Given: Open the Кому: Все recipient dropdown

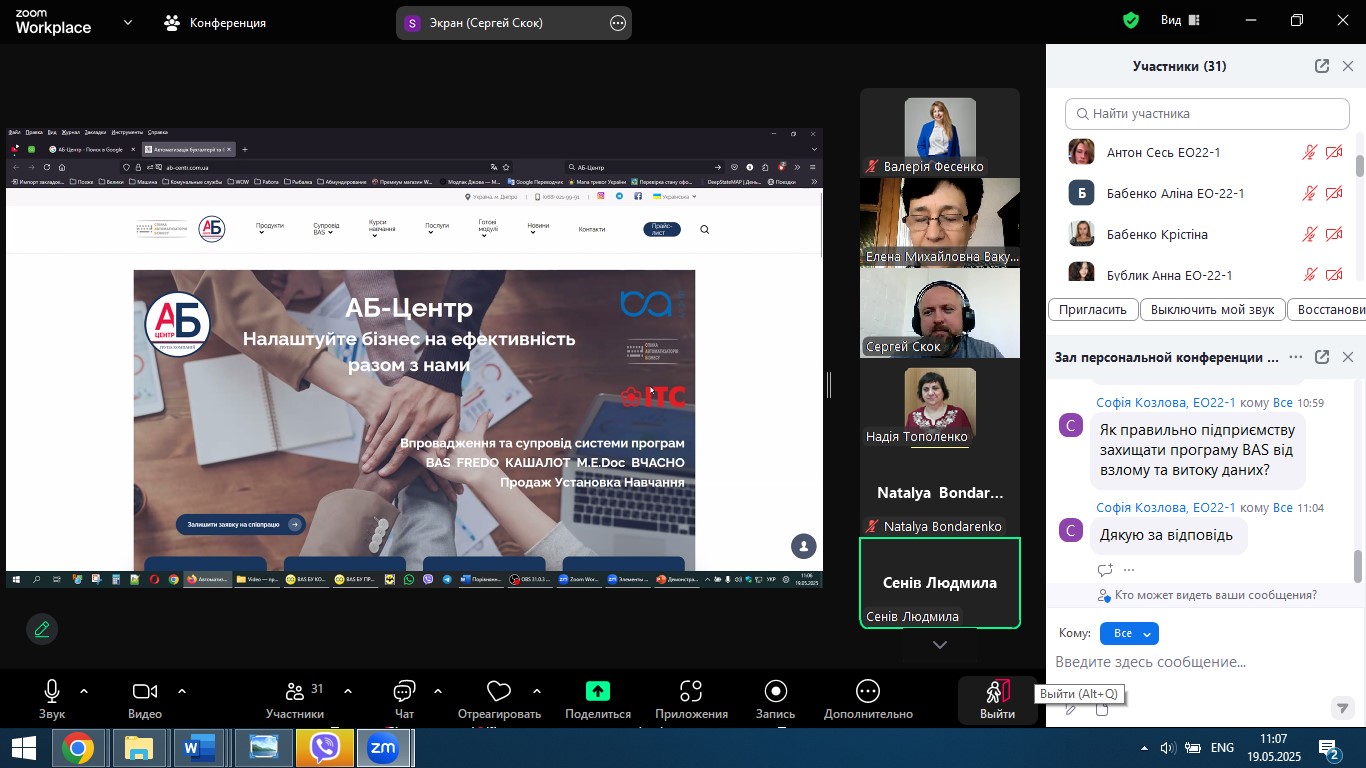Looking at the screenshot, I should tap(1129, 633).
